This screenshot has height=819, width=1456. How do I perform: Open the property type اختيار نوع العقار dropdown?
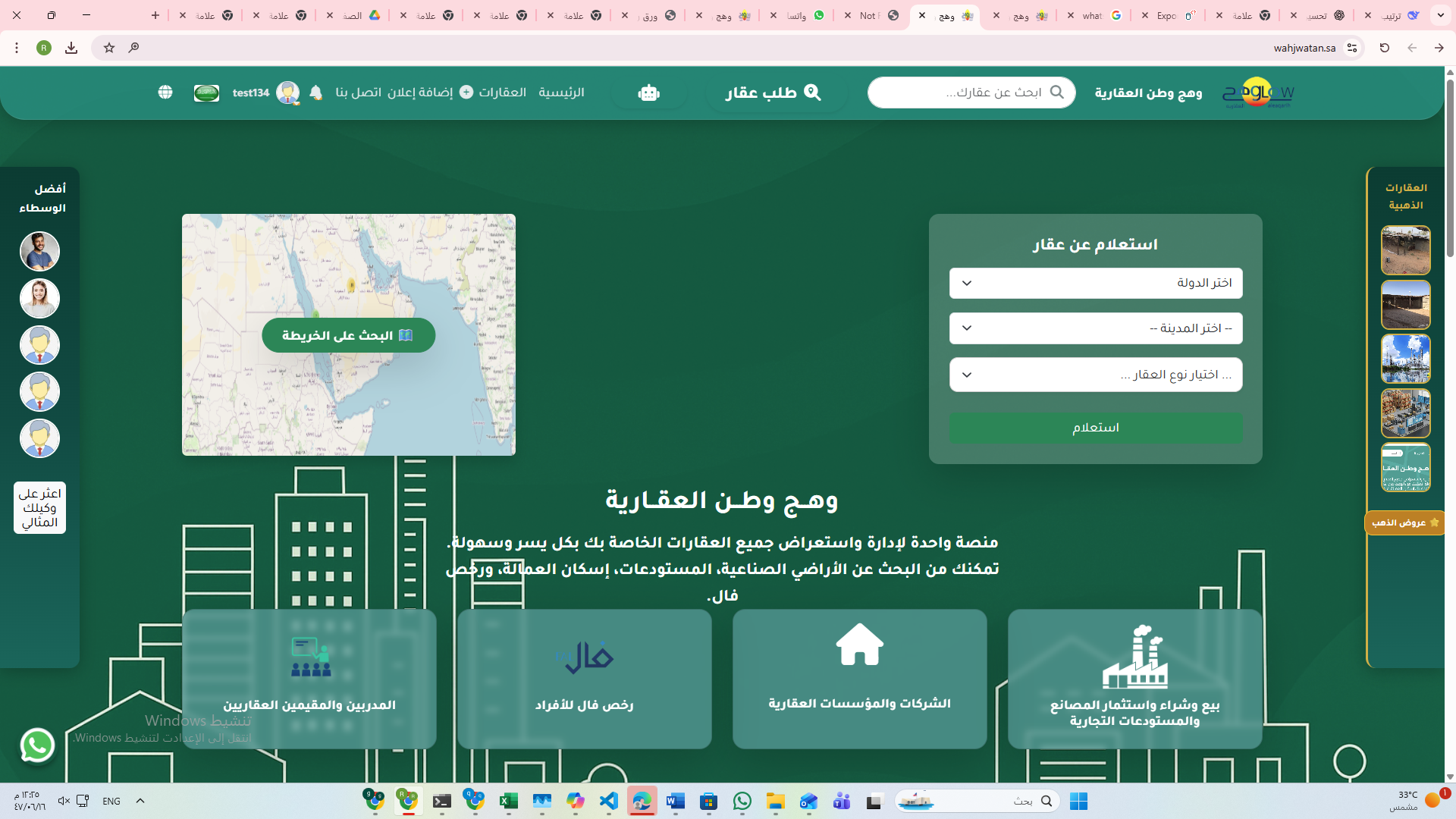point(1095,375)
